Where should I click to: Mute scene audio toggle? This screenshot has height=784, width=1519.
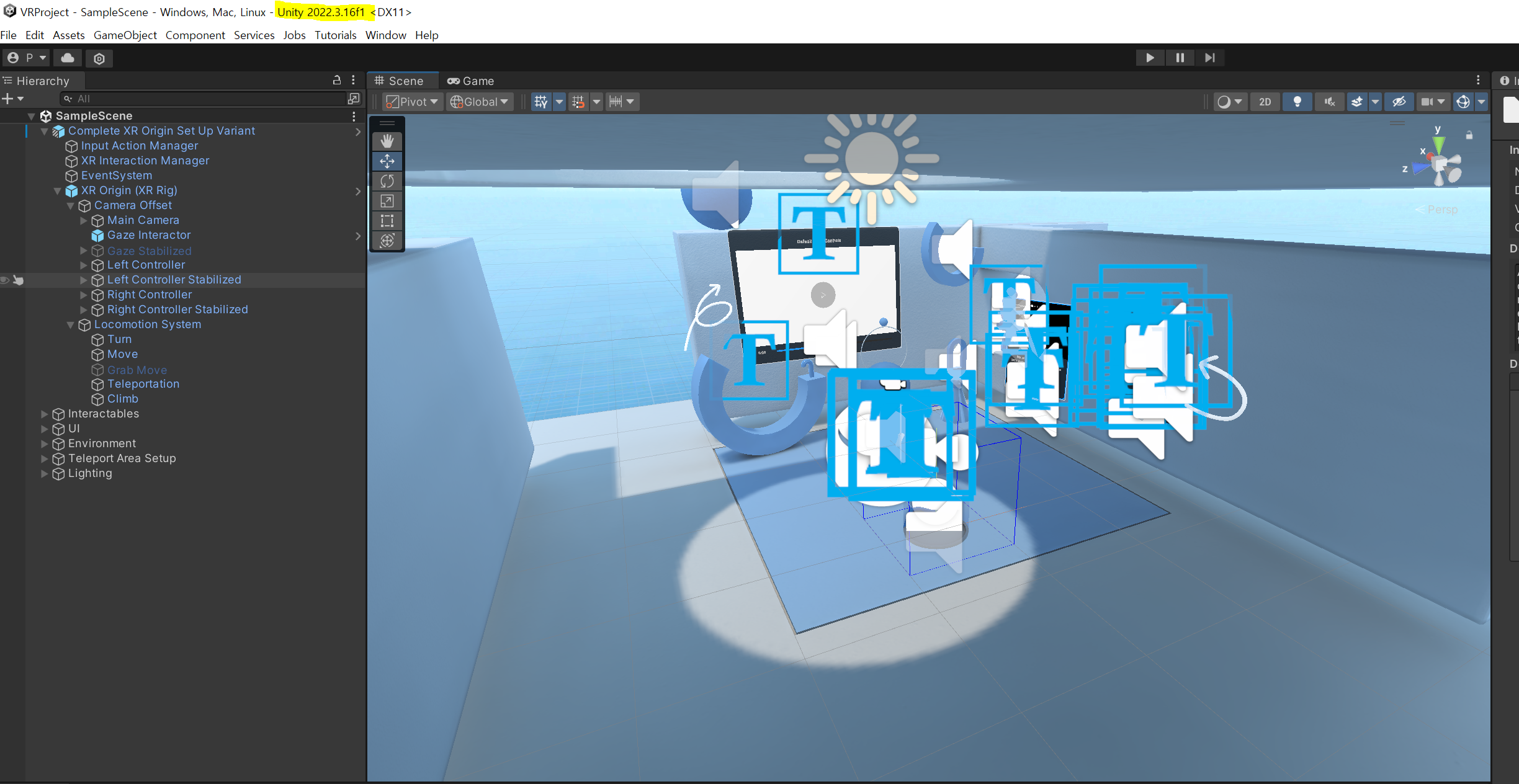1329,102
